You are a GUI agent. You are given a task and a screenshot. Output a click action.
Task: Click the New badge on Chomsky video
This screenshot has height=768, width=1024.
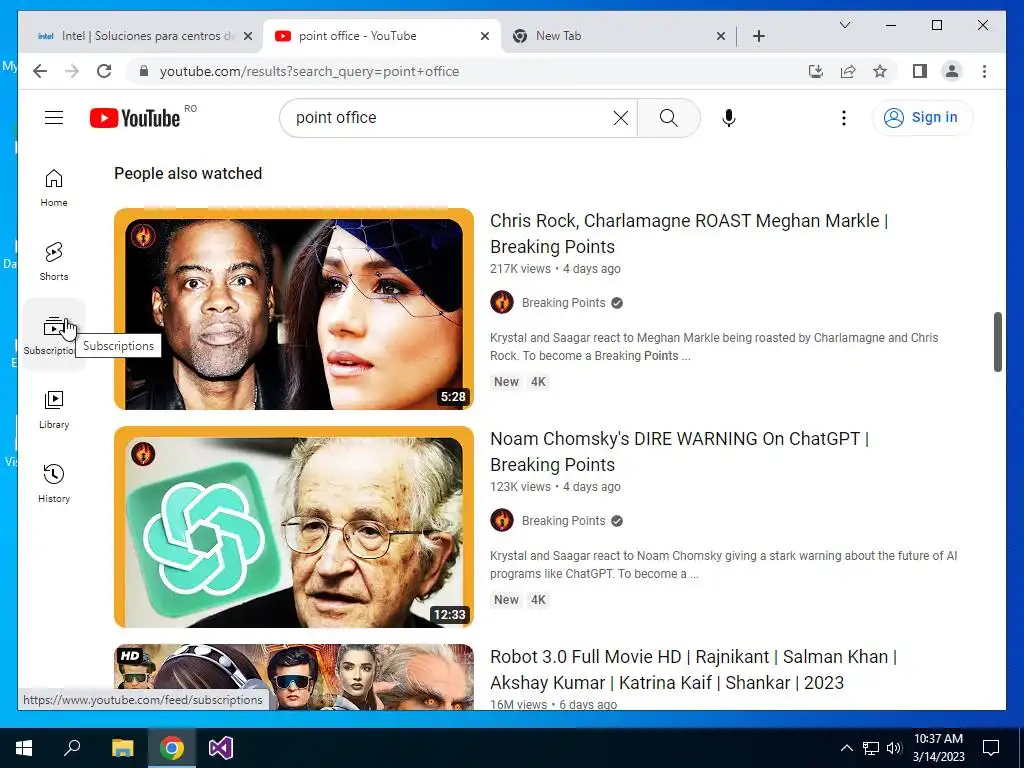coord(506,600)
